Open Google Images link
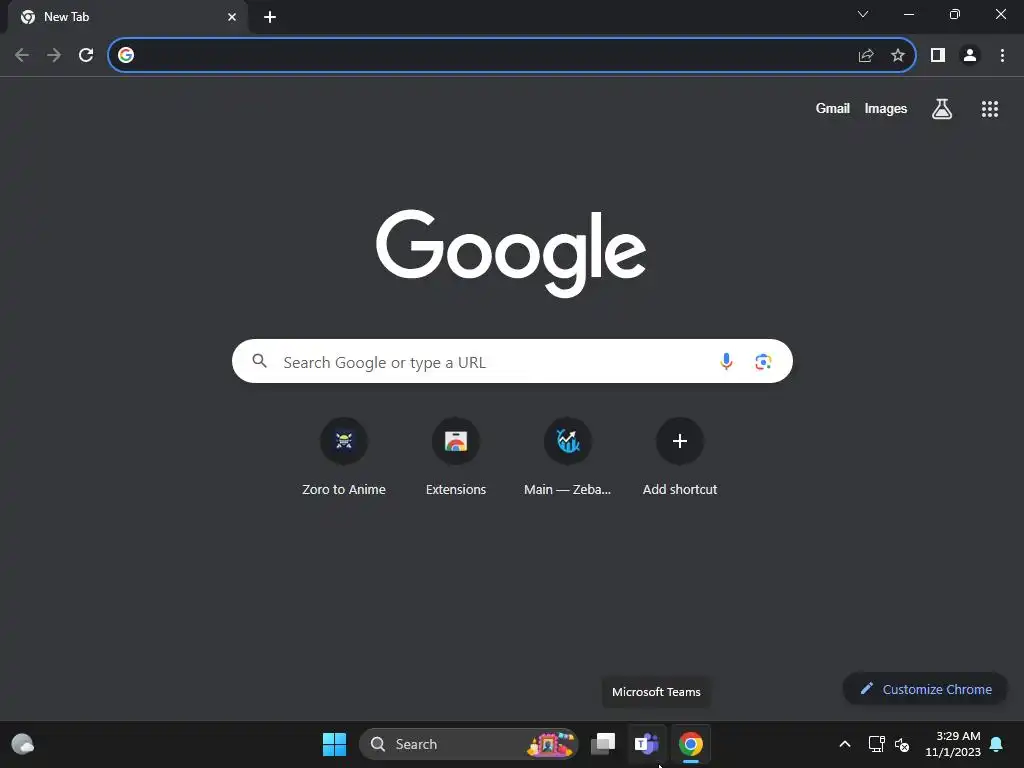Image resolution: width=1024 pixels, height=768 pixels. click(886, 108)
